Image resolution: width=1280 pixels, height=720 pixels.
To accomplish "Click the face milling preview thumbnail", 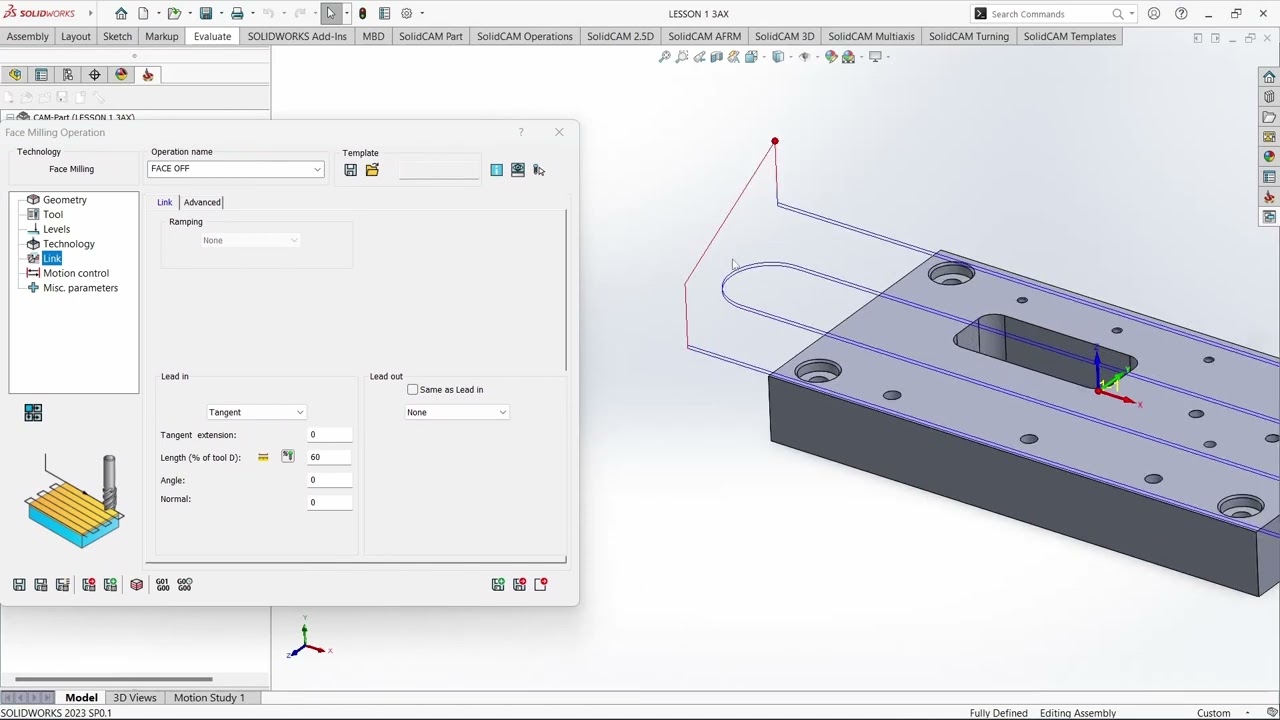I will point(75,501).
